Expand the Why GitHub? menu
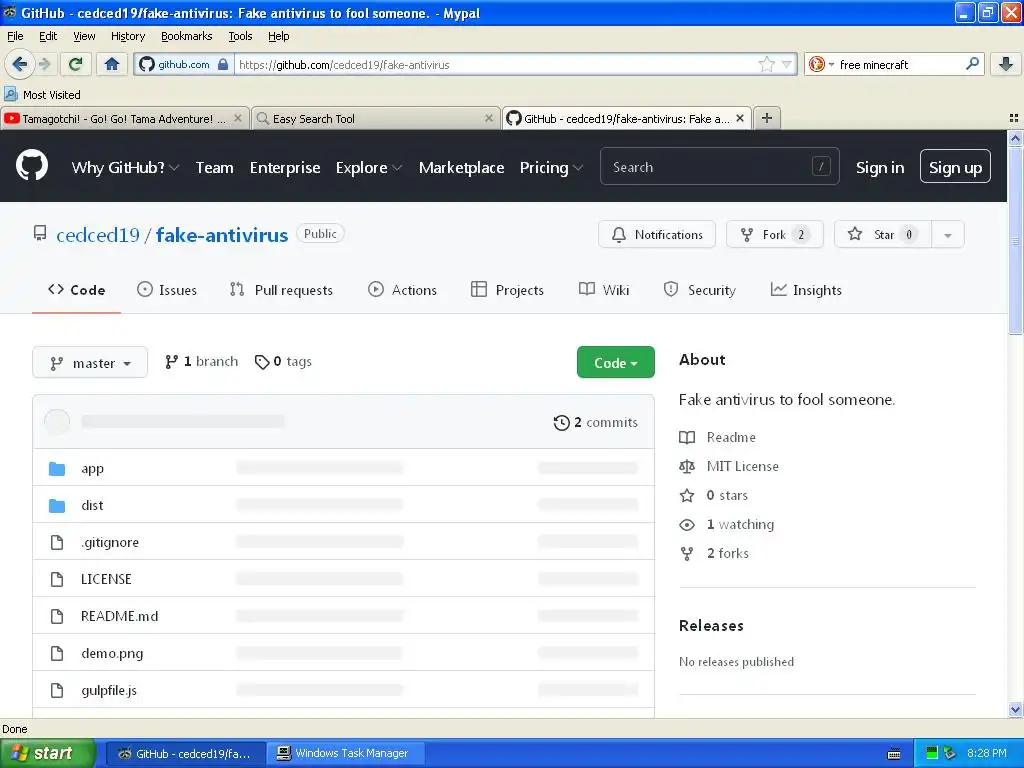Screen dimensions: 1024x768 (125, 168)
